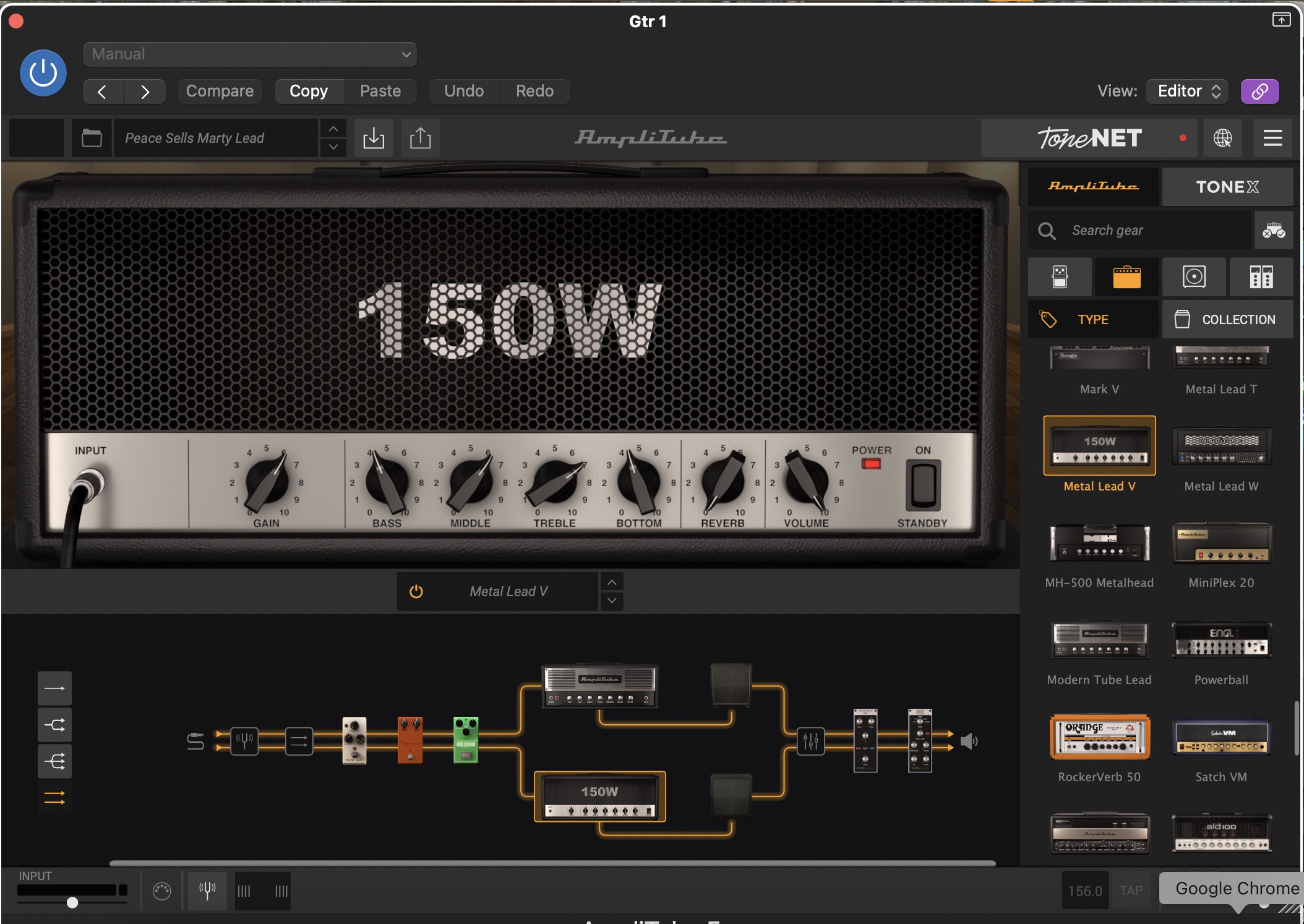Go to next setting with right arrow
The image size is (1304, 924).
point(145,92)
